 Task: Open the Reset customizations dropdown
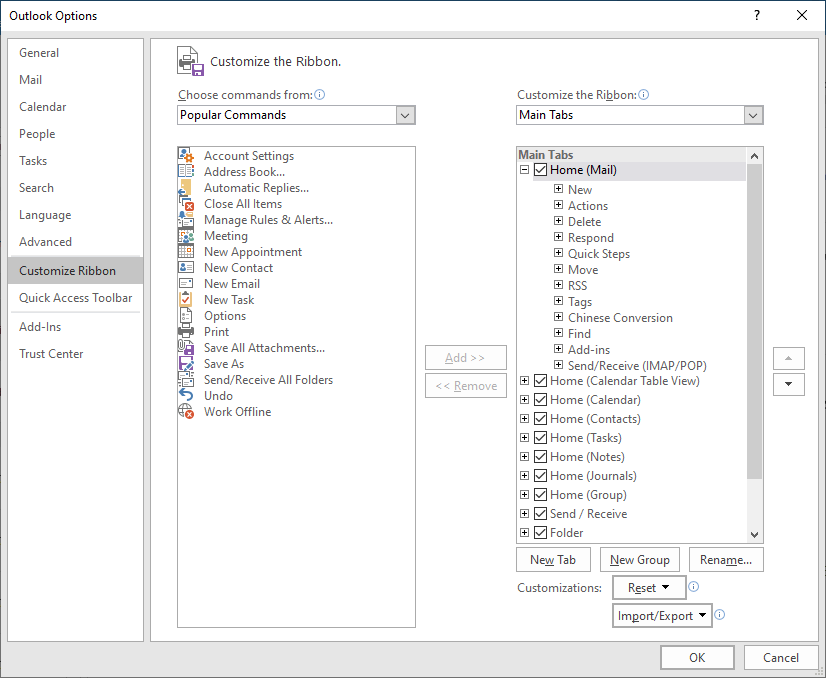click(649, 587)
